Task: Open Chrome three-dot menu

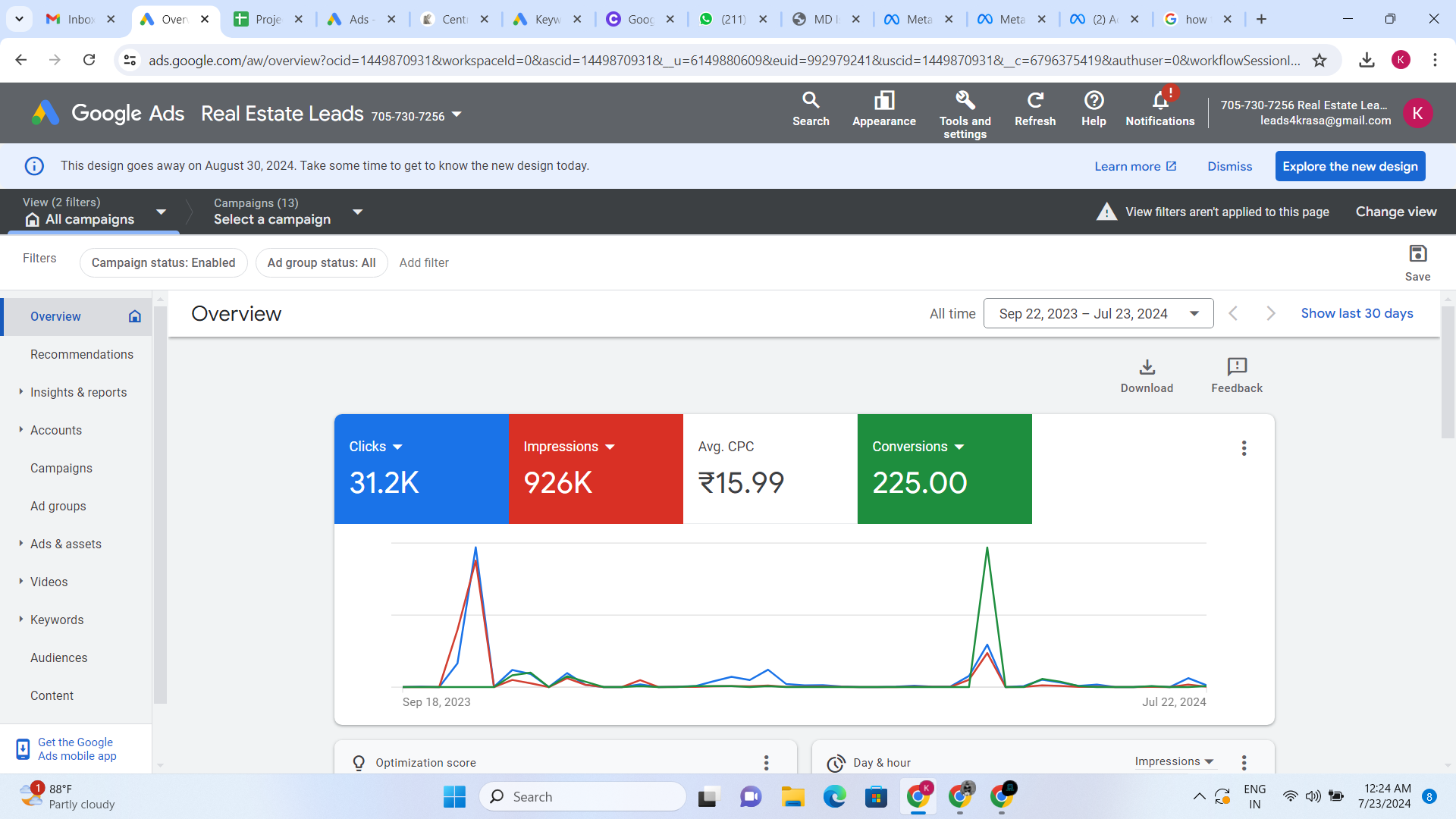Action: click(x=1435, y=60)
